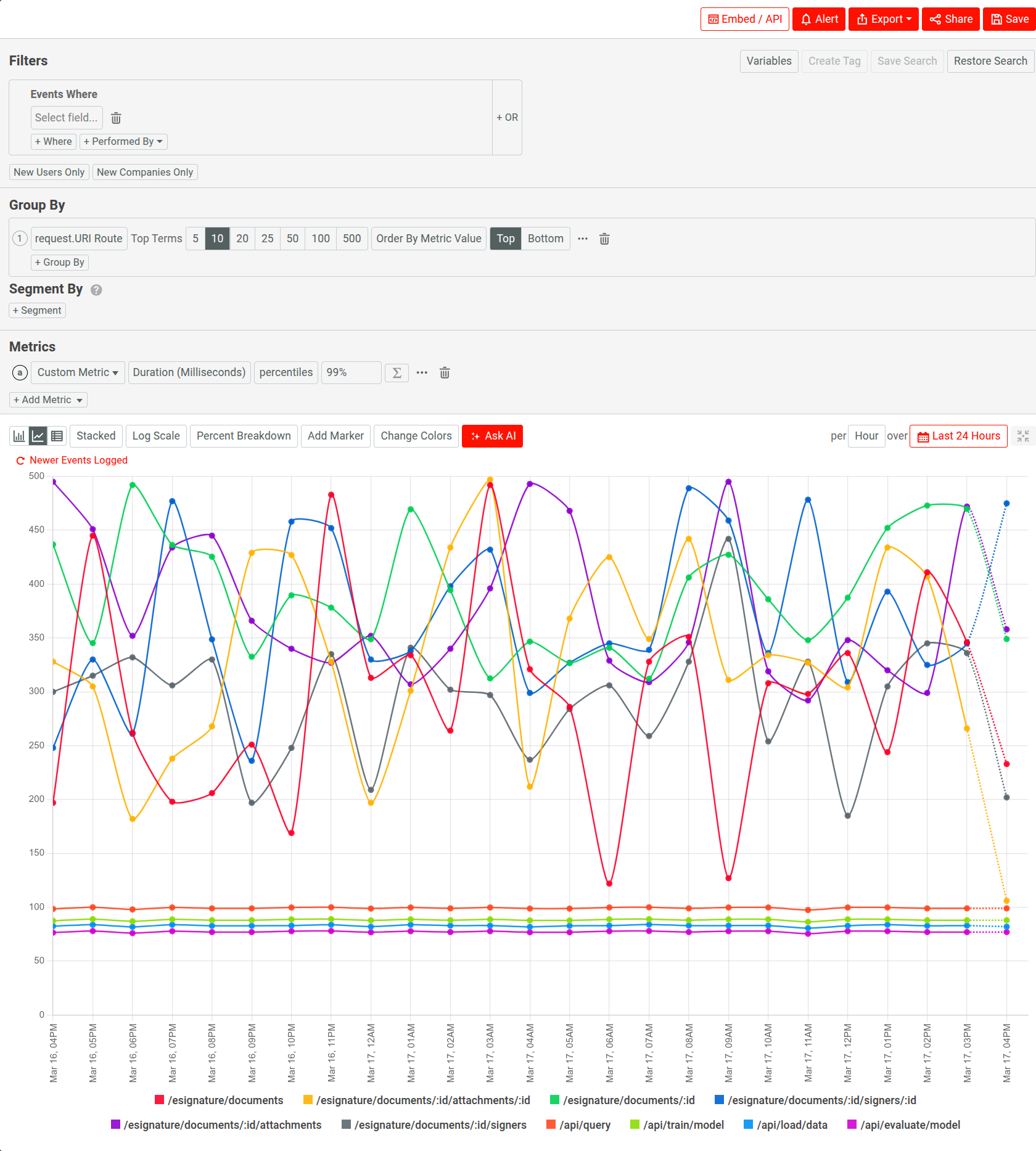Switch ordering to Bottom
This screenshot has height=1151, width=1036.
[545, 239]
